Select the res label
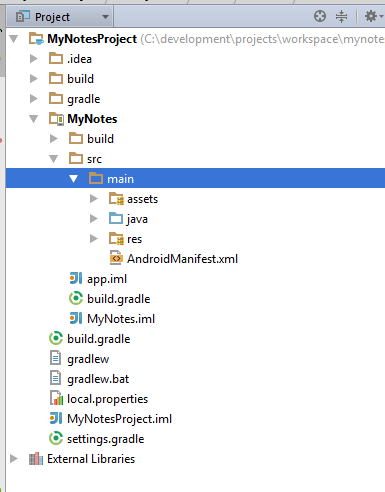This screenshot has height=492, width=385. pos(134,239)
